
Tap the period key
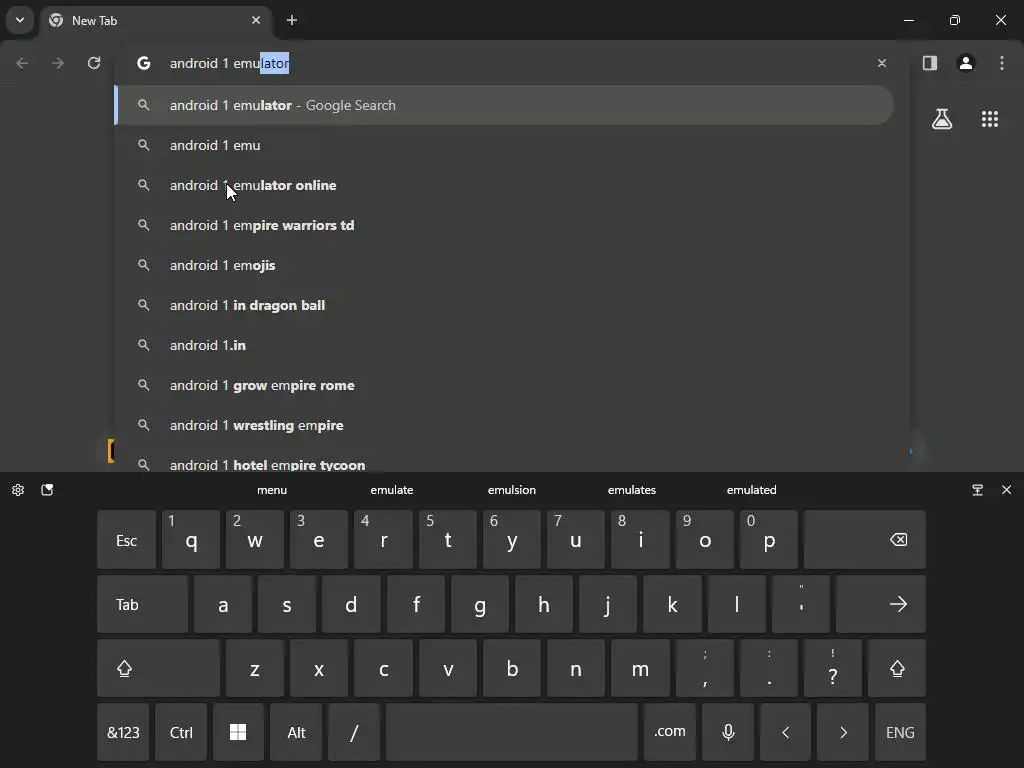coord(769,668)
